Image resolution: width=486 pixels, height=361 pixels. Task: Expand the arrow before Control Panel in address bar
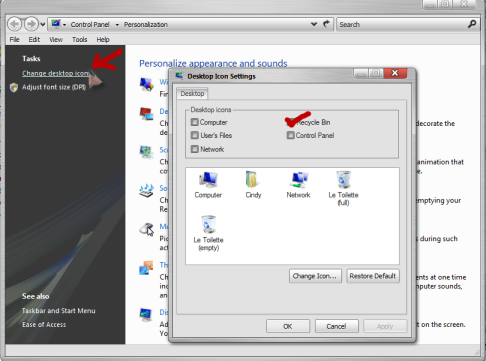tap(64, 25)
